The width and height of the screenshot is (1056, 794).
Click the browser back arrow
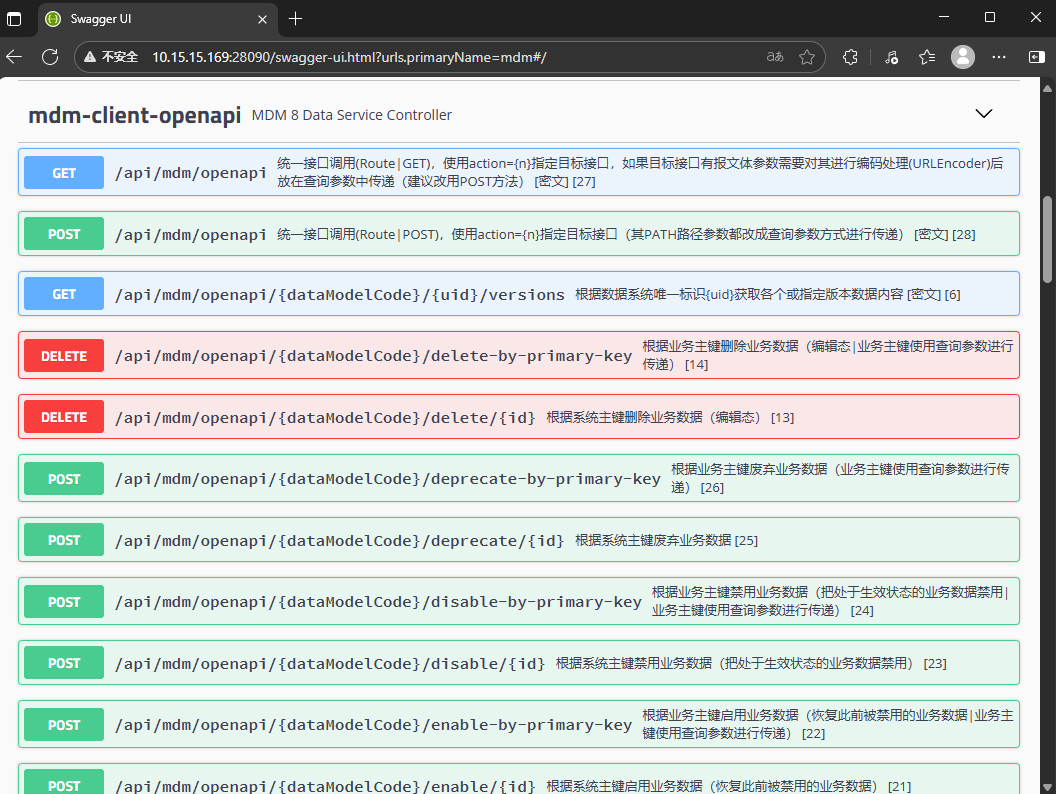(x=14, y=57)
